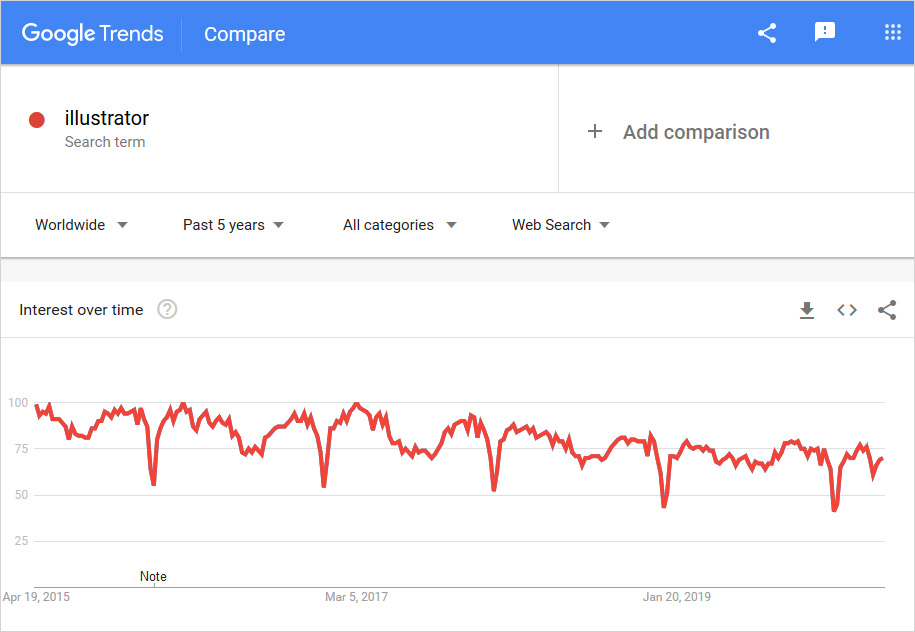Viewport: 915px width, 632px height.
Task: Click the Mar 5, 2017 axis label
Action: [x=356, y=597]
